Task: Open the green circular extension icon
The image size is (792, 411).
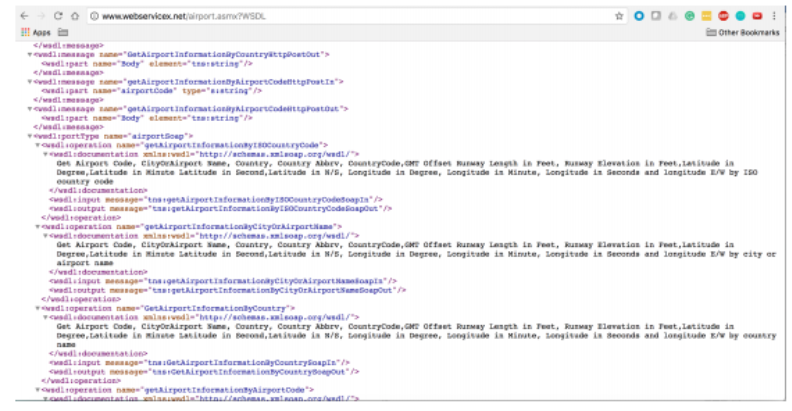Action: pos(689,16)
